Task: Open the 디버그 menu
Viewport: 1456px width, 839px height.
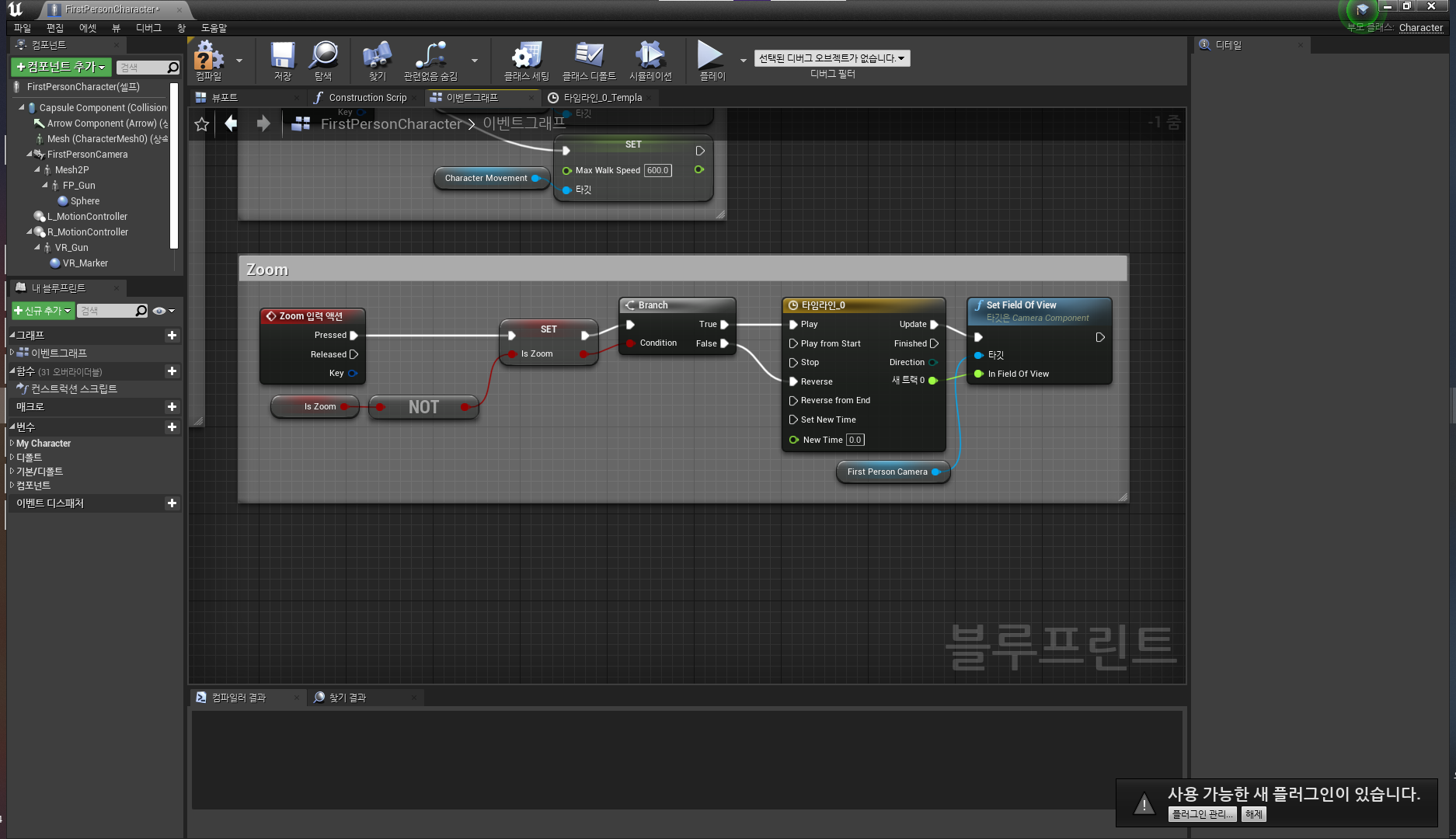Action: [x=148, y=28]
